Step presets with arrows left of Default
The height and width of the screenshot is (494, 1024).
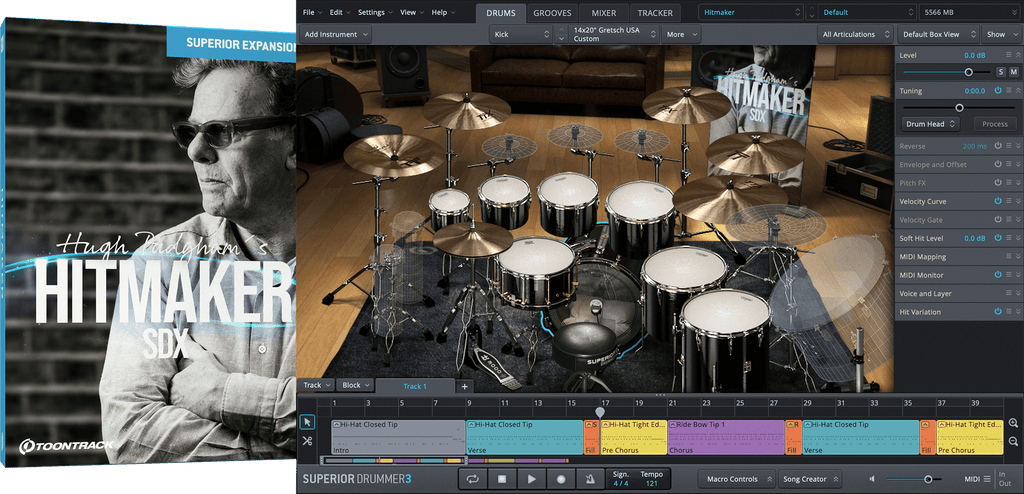click(x=812, y=12)
